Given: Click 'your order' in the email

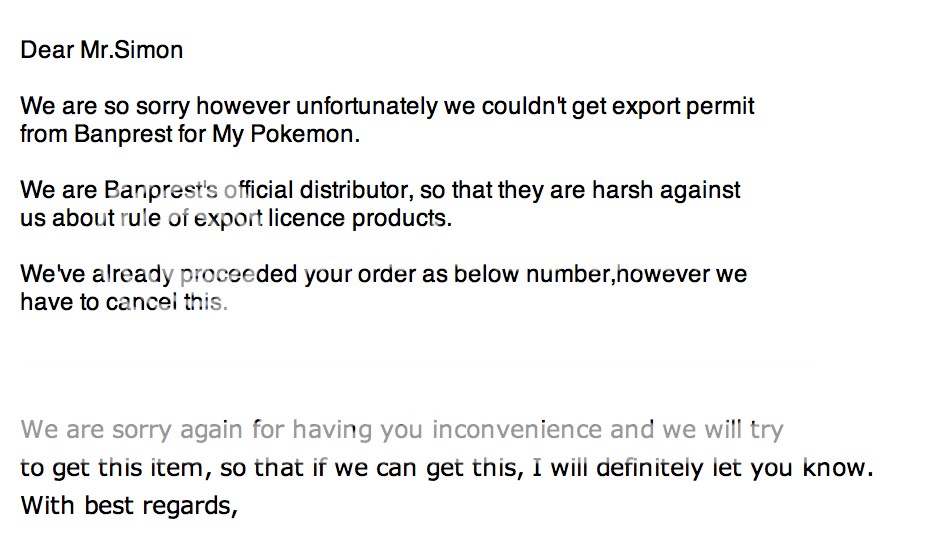Looking at the screenshot, I should pyautogui.click(x=359, y=275).
